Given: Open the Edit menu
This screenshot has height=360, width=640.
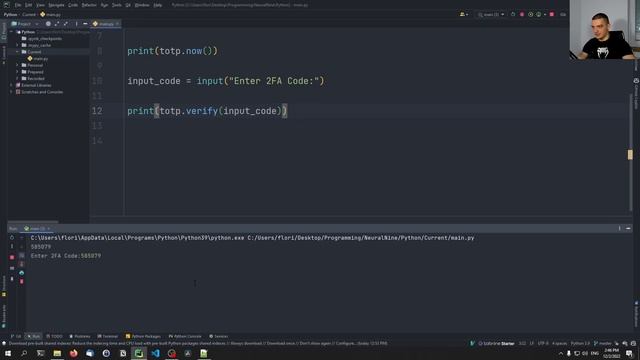Looking at the screenshot, I should click(28, 5).
